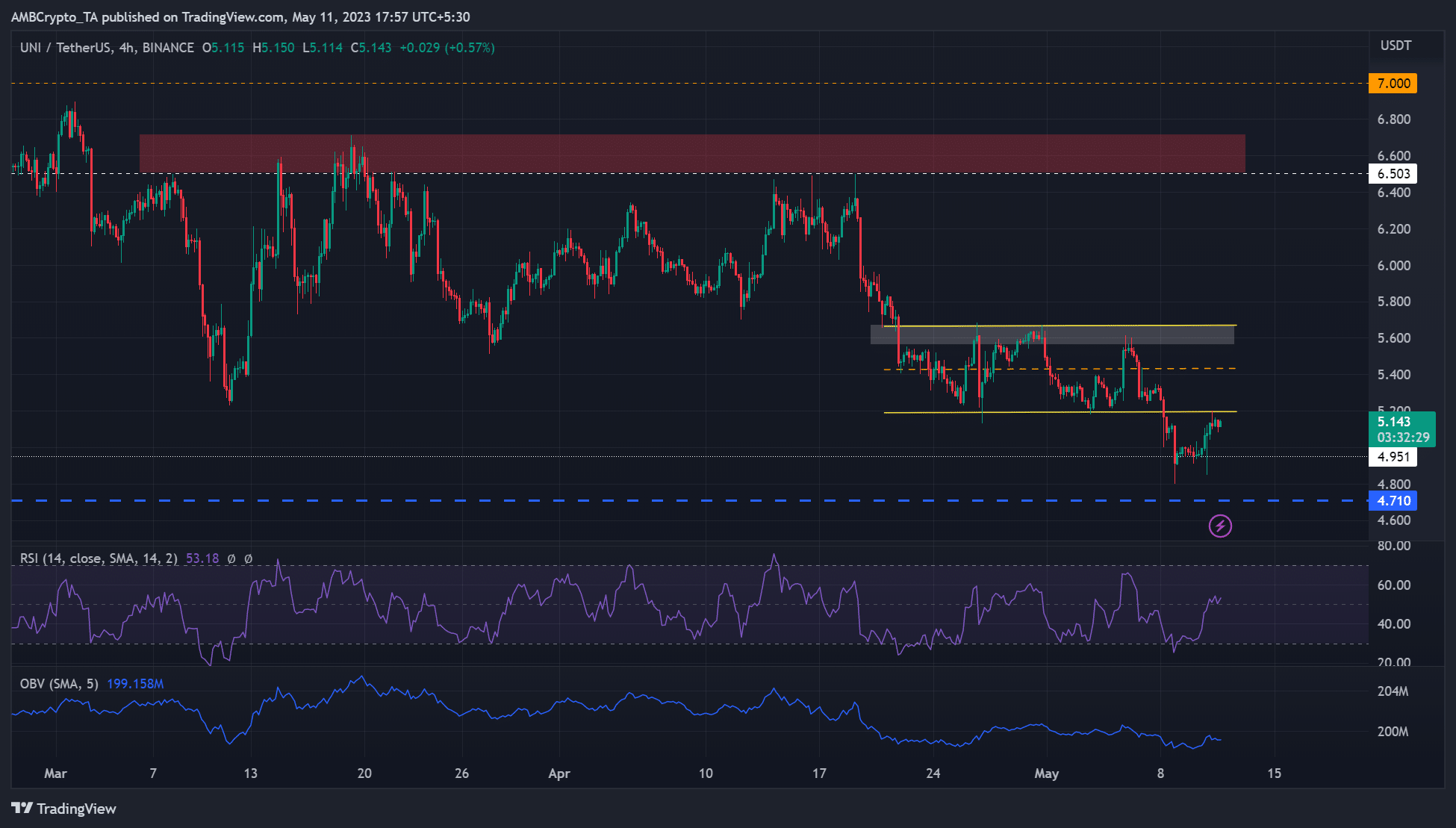Click the purple lightning bolt event icon
1456x828 pixels.
tap(1220, 526)
